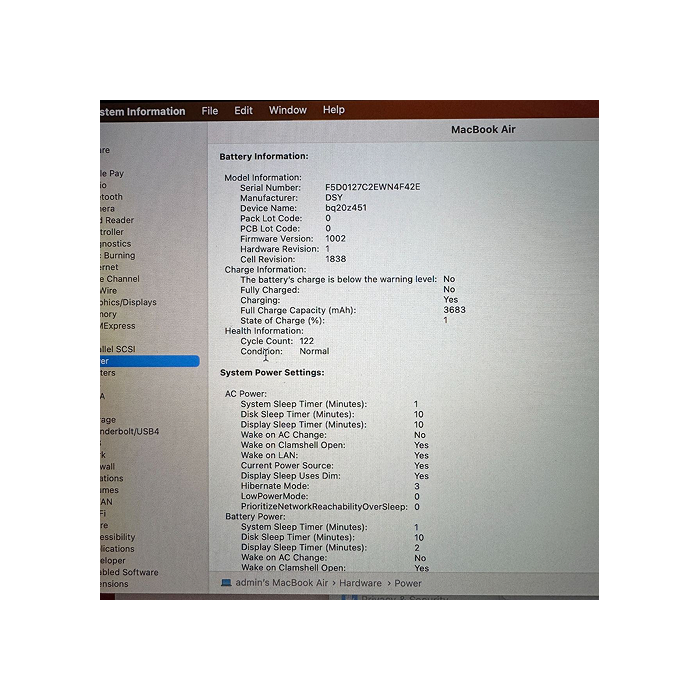Select Applications in the sidebar
Viewport: 700px width, 700px height.
click(x=117, y=548)
